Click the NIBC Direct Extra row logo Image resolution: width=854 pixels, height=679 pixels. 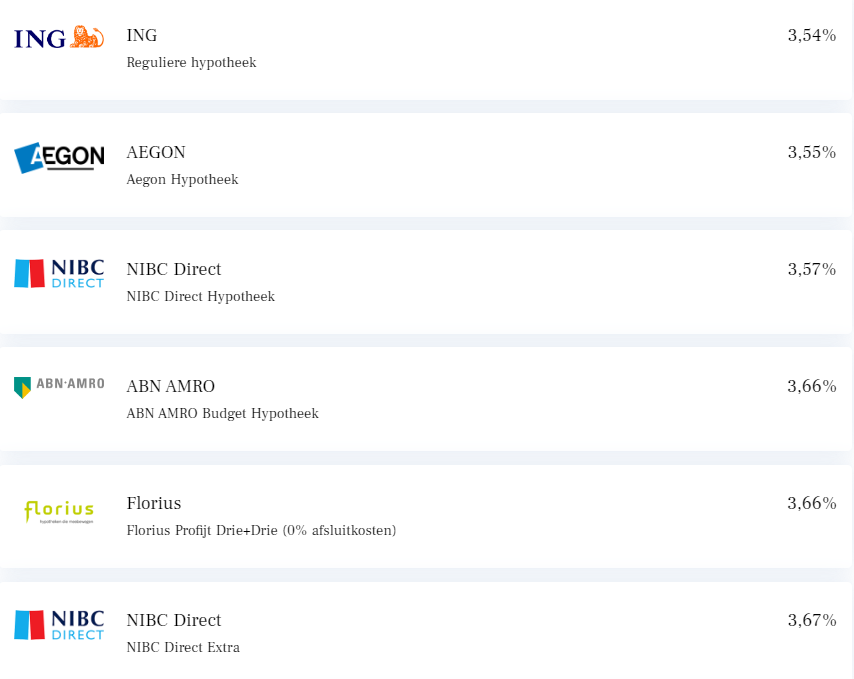59,625
